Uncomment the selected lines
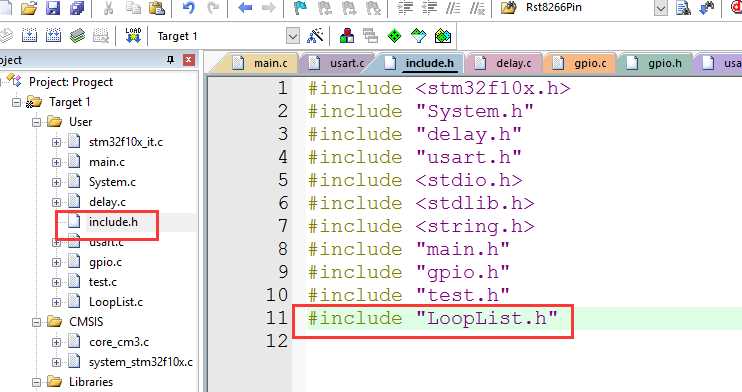Image resolution: width=742 pixels, height=392 pixels. click(477, 8)
